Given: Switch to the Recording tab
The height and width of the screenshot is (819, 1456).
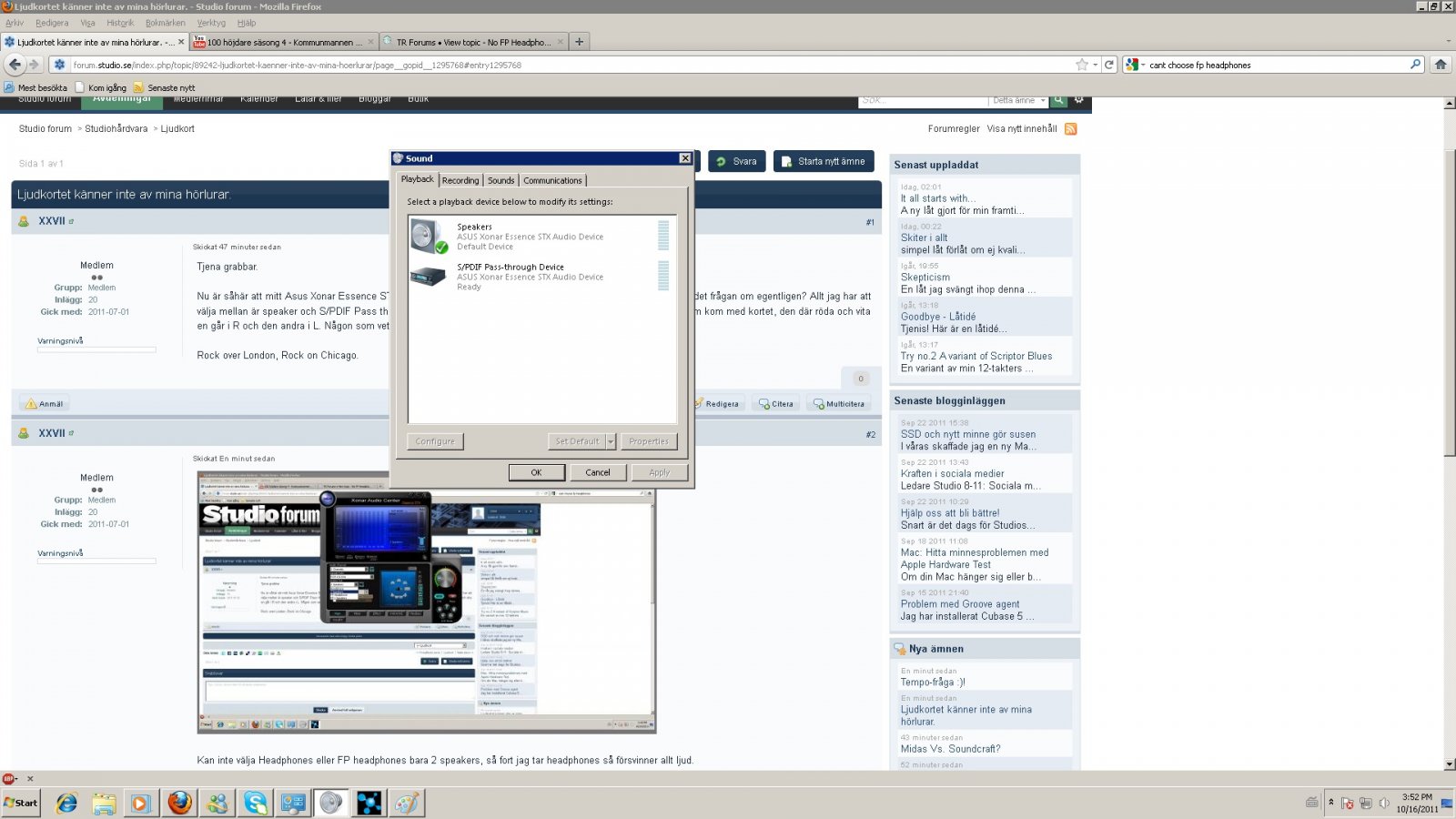Looking at the screenshot, I should point(460,180).
